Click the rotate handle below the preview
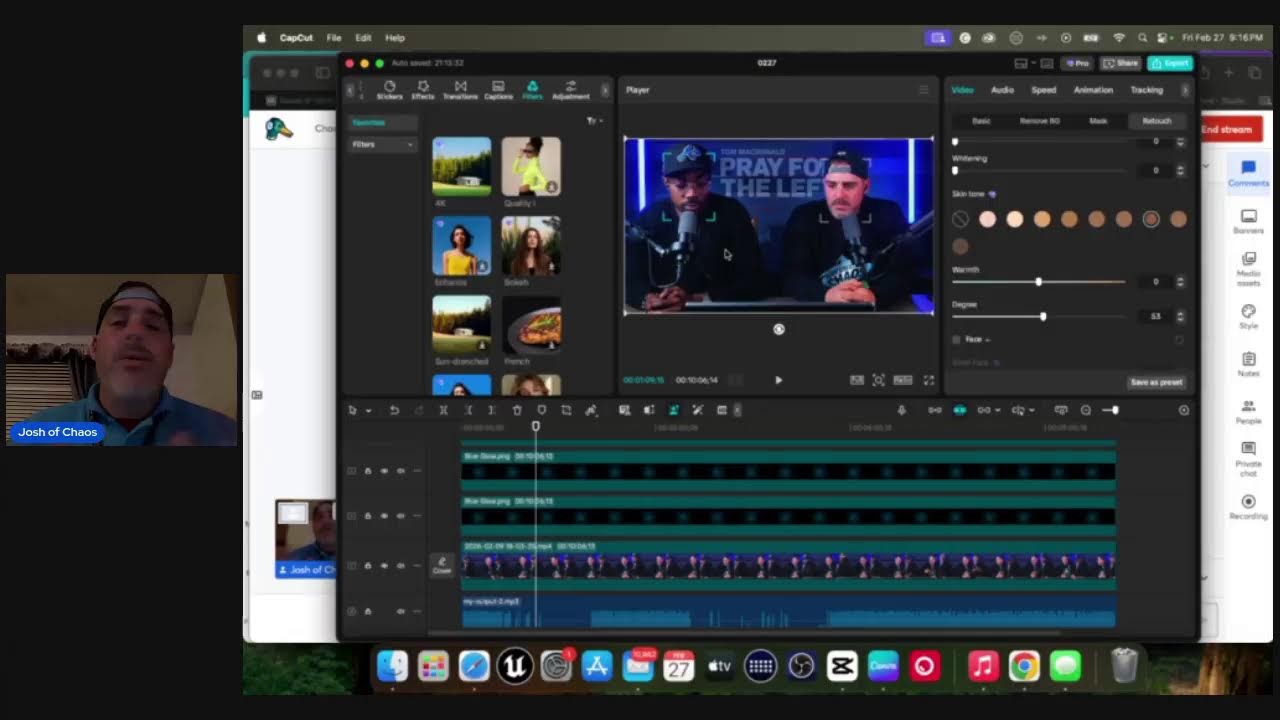Image resolution: width=1280 pixels, height=720 pixels. (x=779, y=329)
